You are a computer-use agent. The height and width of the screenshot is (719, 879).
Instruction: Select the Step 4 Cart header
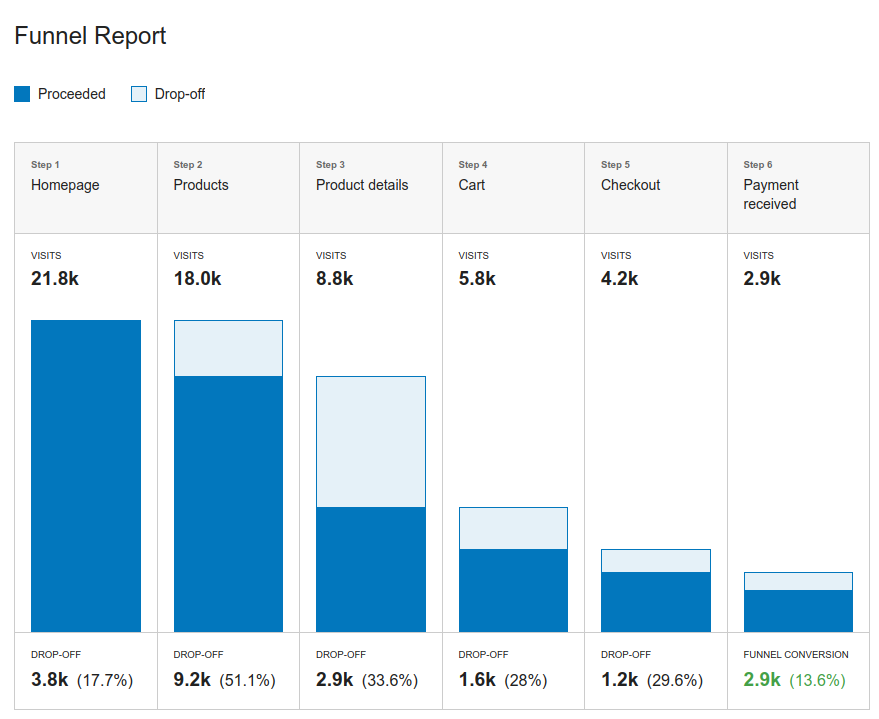[513, 187]
